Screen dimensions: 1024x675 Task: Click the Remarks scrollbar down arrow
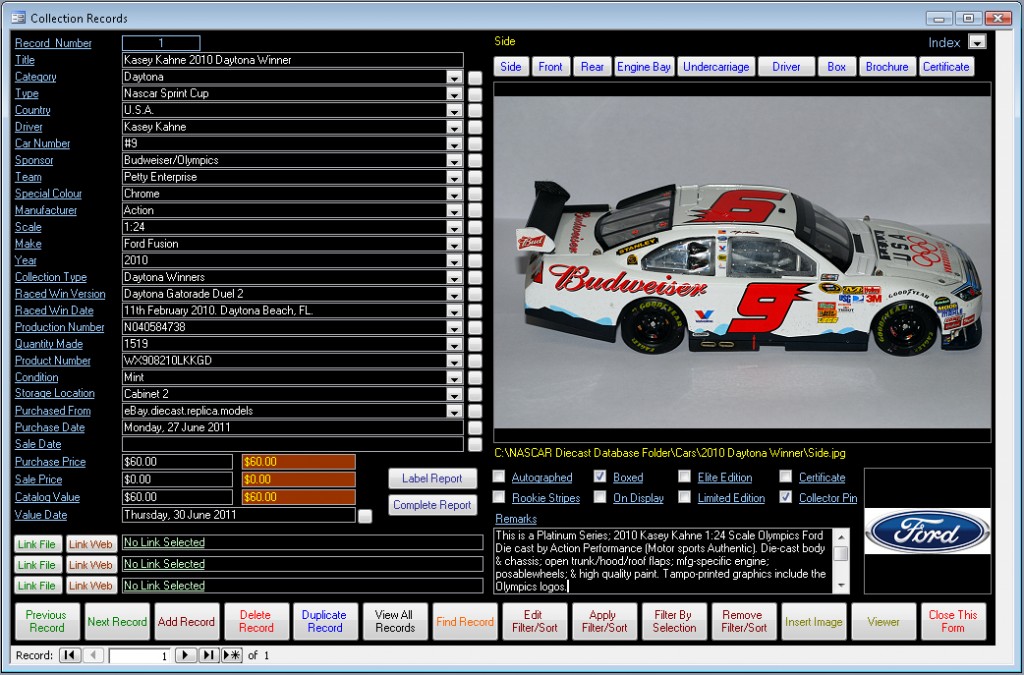[842, 586]
